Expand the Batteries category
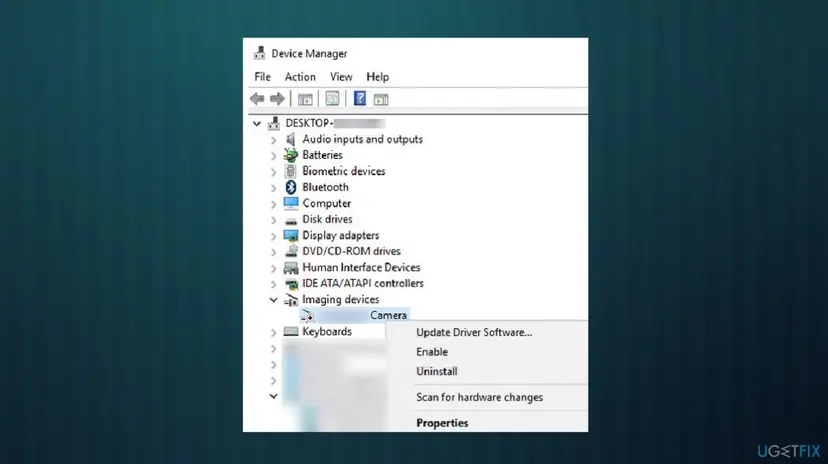Viewport: 828px width, 464px height. (273, 156)
